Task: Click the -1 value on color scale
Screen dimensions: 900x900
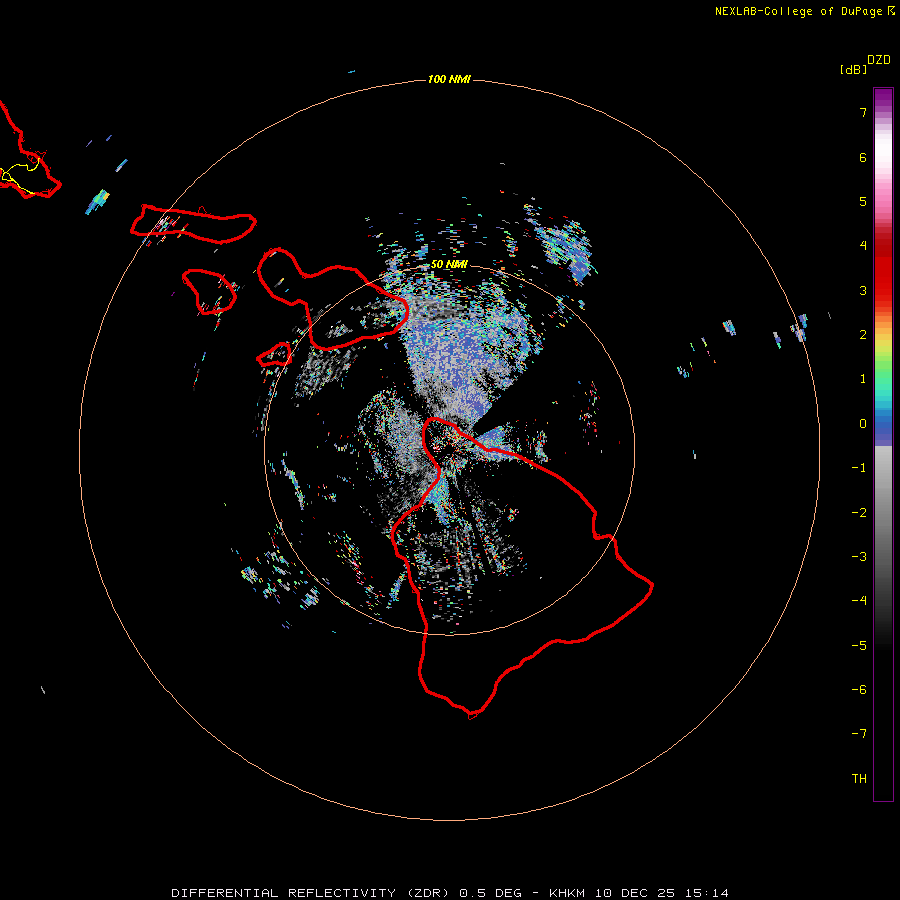Action: [859, 468]
